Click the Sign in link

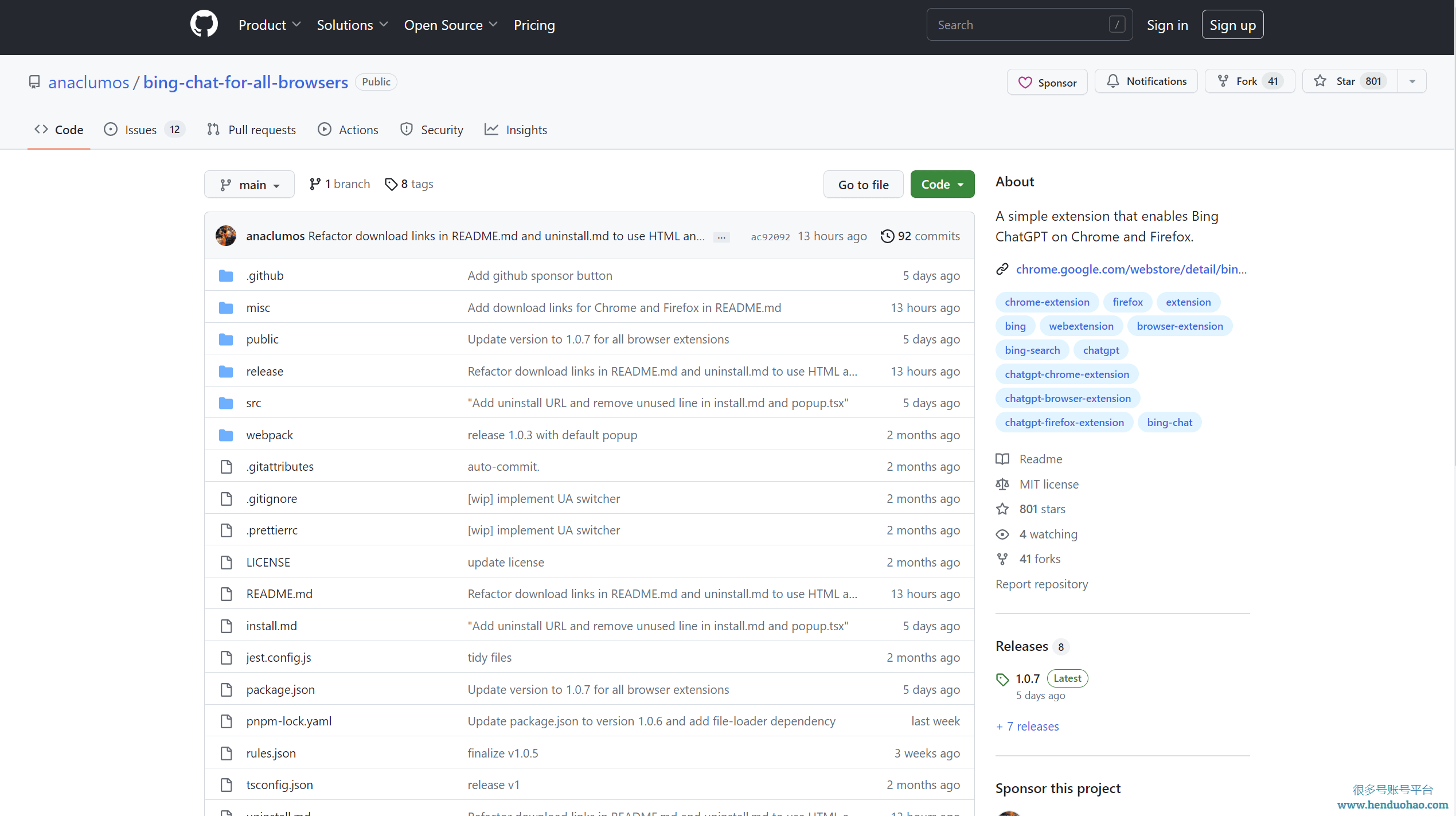[x=1167, y=25]
